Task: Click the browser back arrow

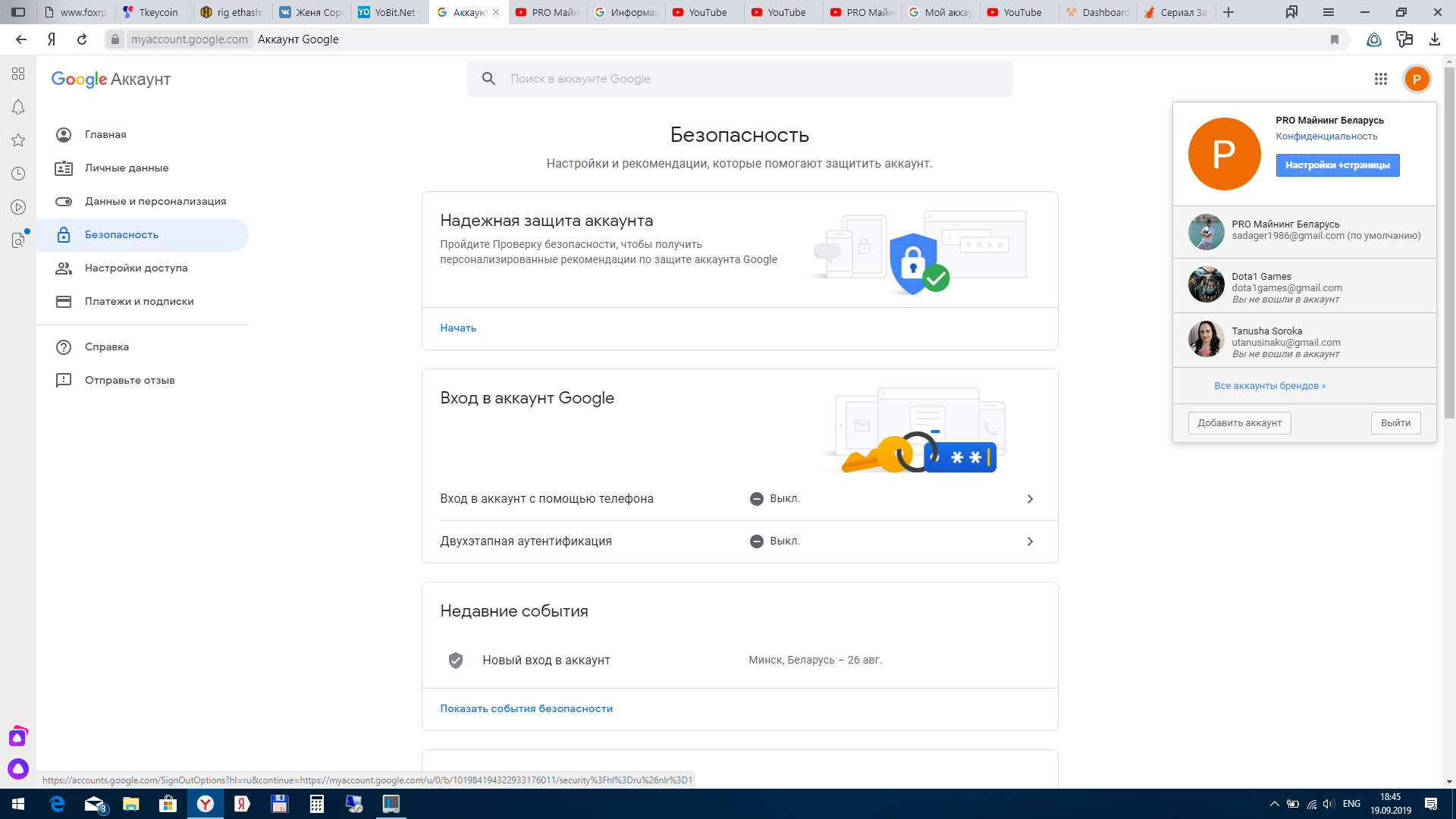Action: pyautogui.click(x=21, y=39)
